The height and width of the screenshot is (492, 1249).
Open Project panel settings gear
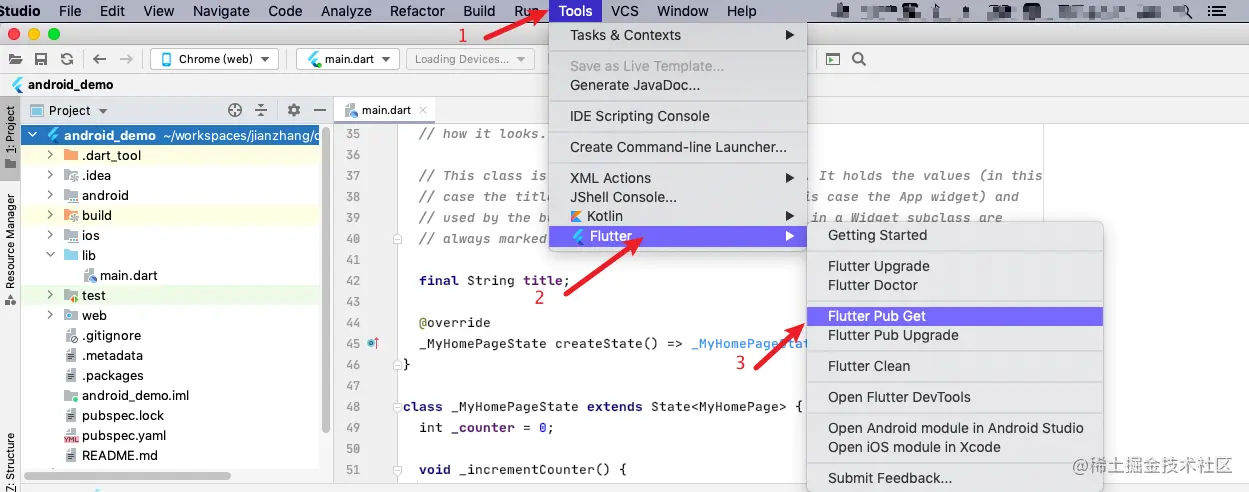pyautogui.click(x=293, y=110)
